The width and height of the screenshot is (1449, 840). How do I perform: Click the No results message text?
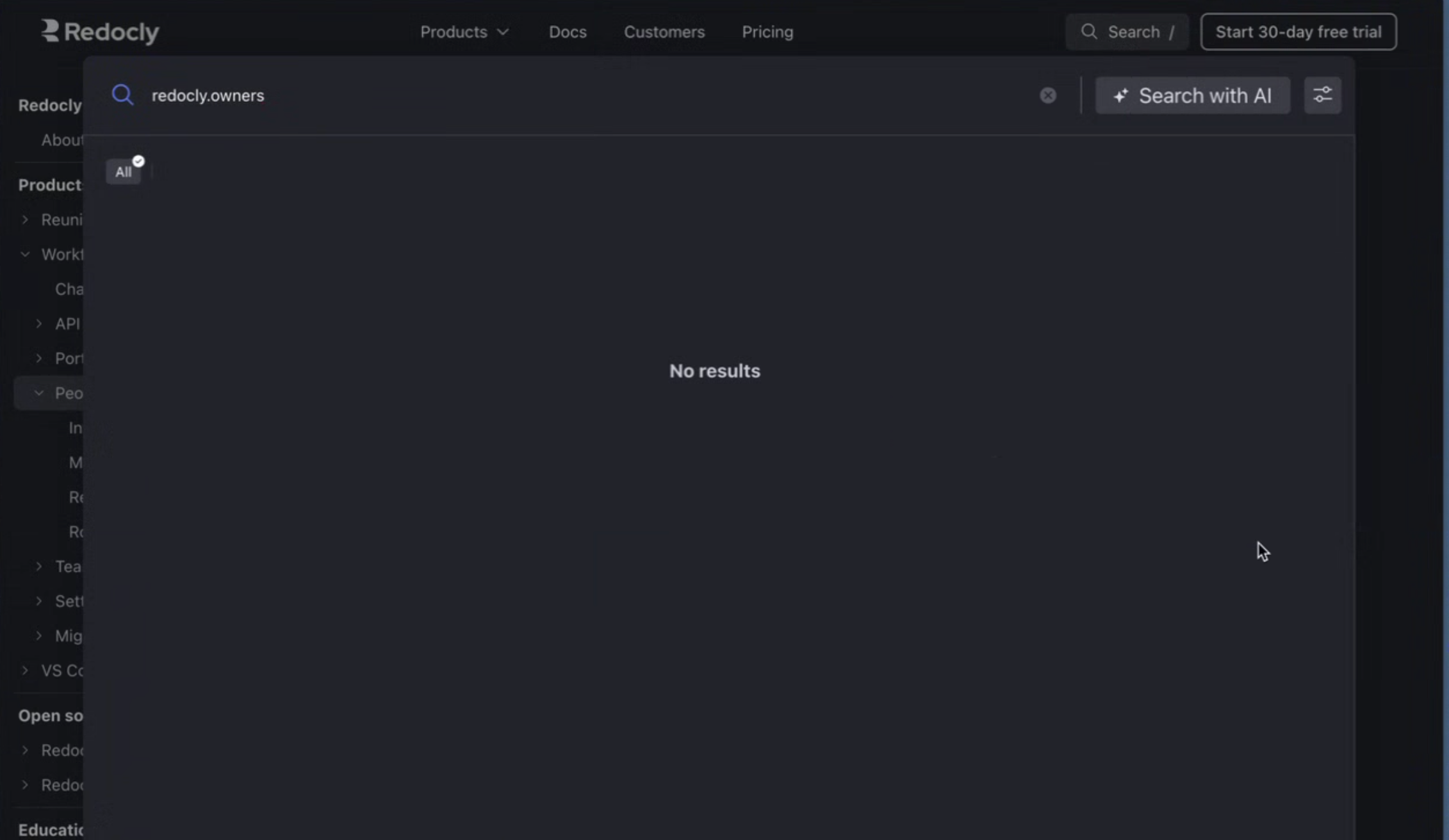click(715, 371)
